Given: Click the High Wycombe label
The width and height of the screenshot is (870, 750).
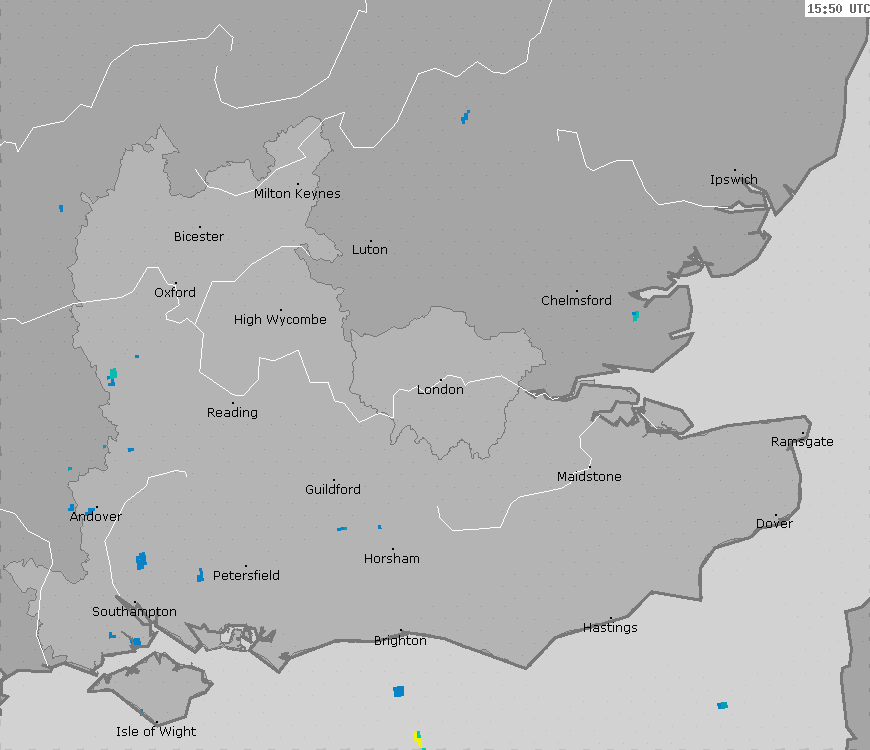Looking at the screenshot, I should tap(280, 320).
